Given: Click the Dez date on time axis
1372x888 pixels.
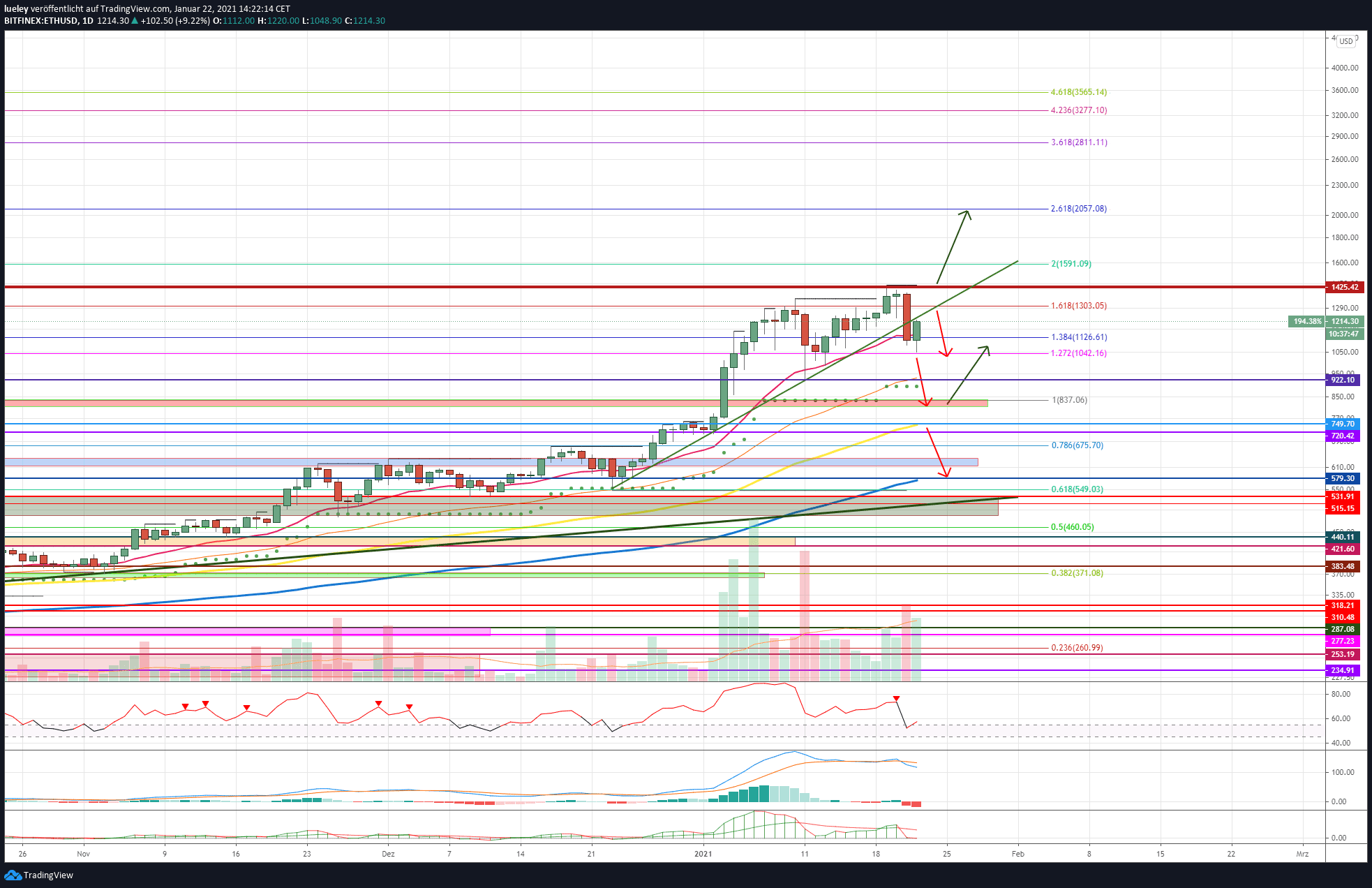Looking at the screenshot, I should pos(389,854).
